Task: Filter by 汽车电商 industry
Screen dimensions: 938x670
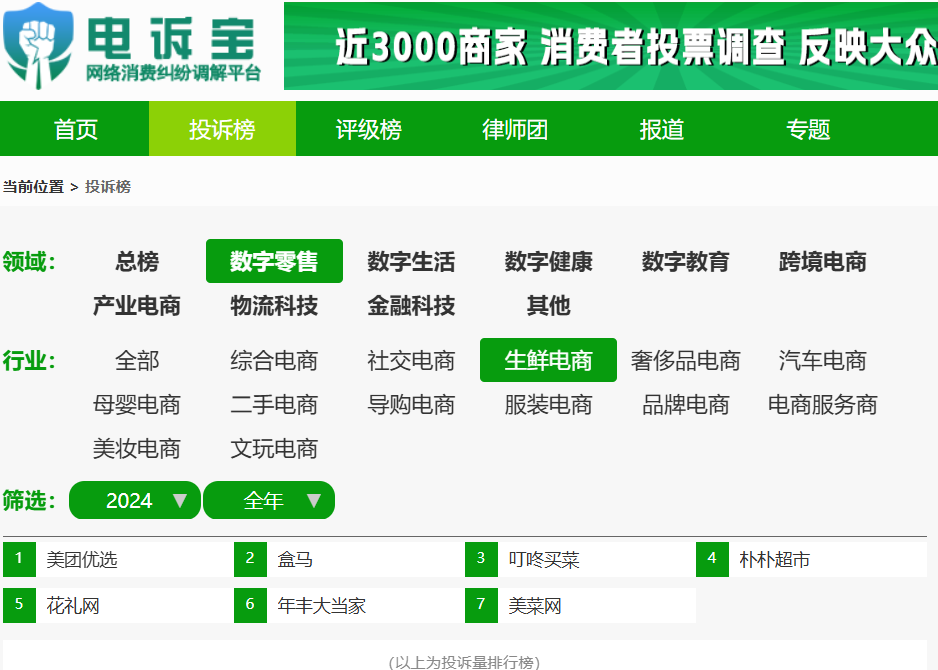Action: (x=823, y=361)
